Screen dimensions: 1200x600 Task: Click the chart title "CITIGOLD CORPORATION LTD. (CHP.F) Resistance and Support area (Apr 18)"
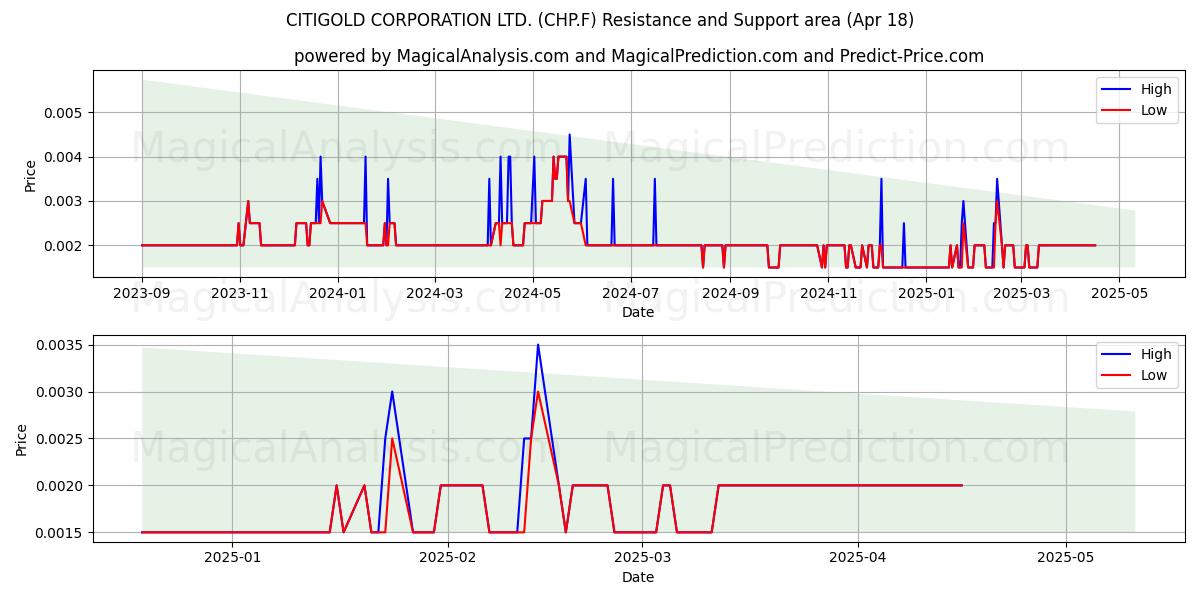coord(600,20)
